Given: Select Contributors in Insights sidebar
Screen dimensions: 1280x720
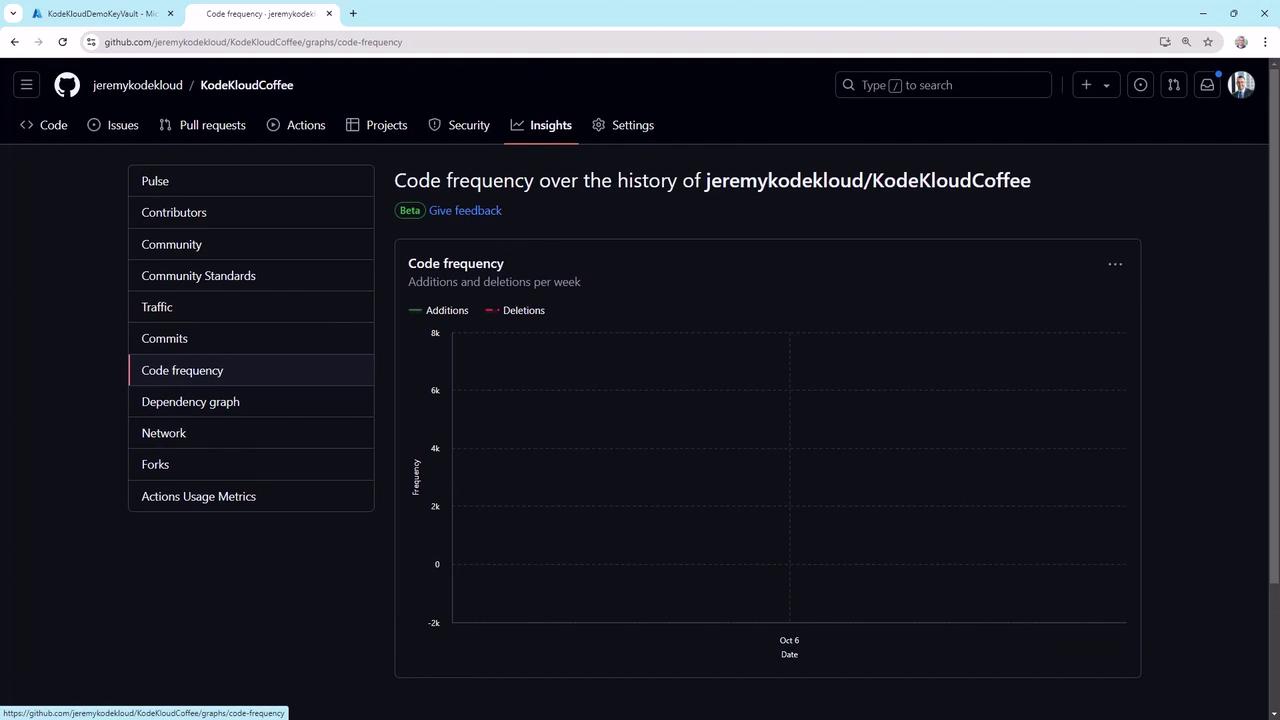Looking at the screenshot, I should click(x=251, y=212).
